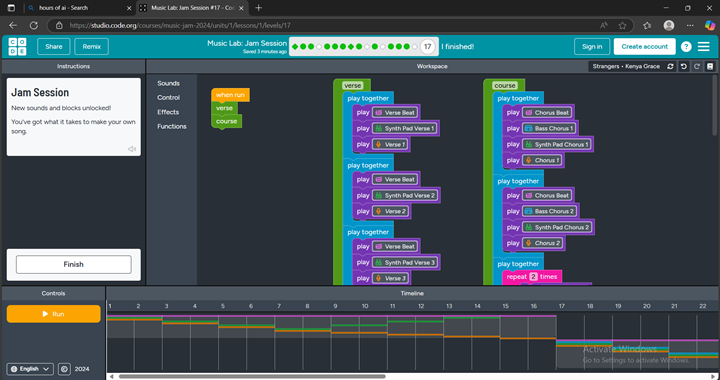
Task: Open the tab actions menu icon
Action: [11, 8]
